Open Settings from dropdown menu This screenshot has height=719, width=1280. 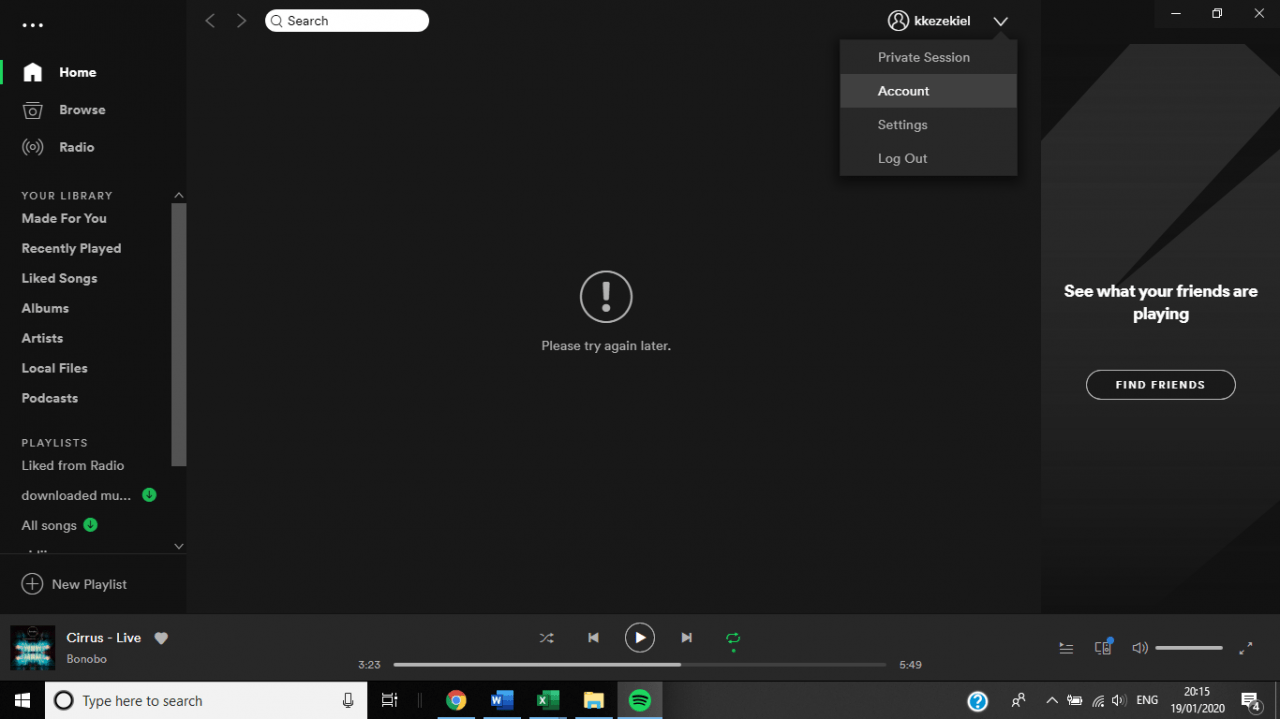(x=928, y=125)
